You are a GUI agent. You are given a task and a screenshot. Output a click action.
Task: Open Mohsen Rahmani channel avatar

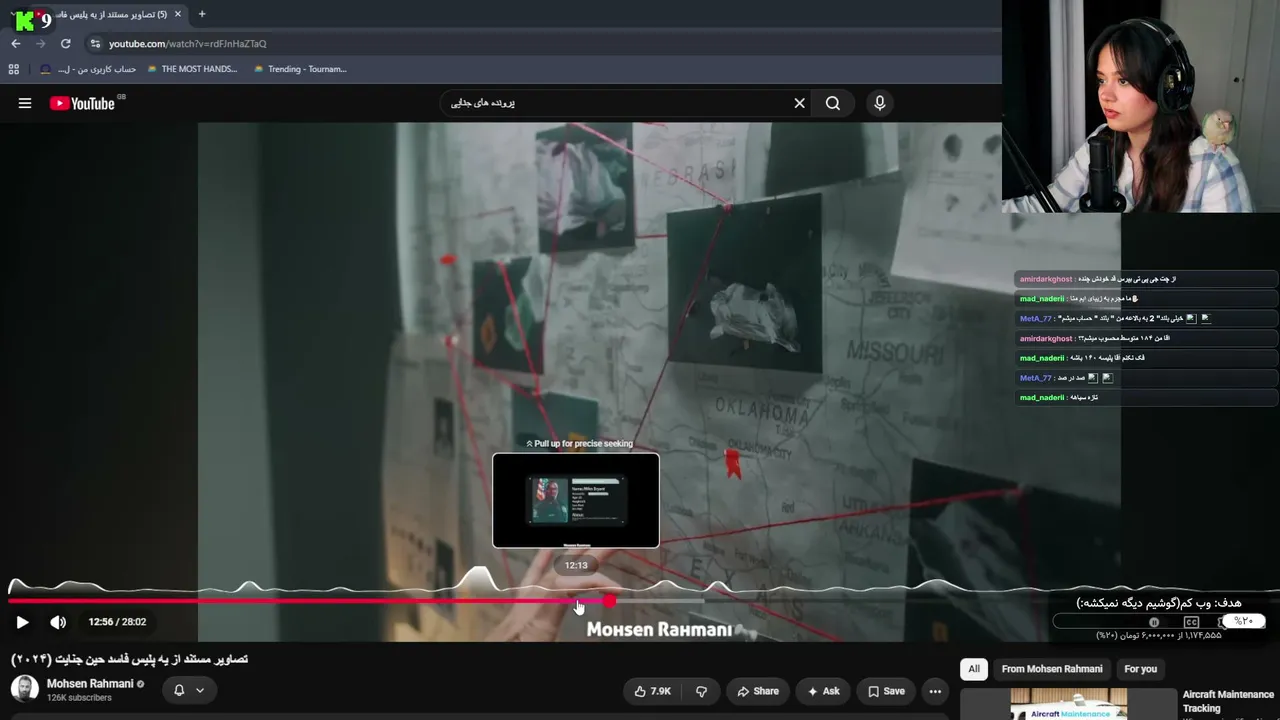coord(24,689)
